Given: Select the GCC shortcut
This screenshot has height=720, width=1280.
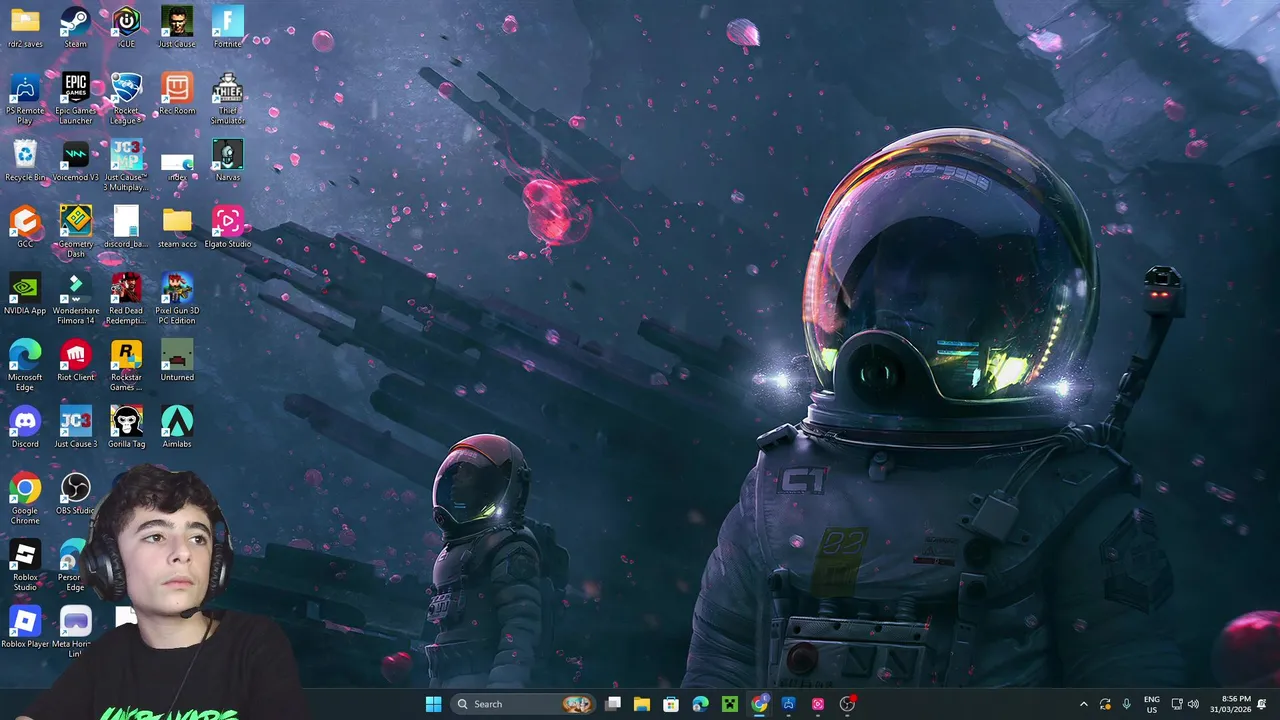Looking at the screenshot, I should 25,227.
